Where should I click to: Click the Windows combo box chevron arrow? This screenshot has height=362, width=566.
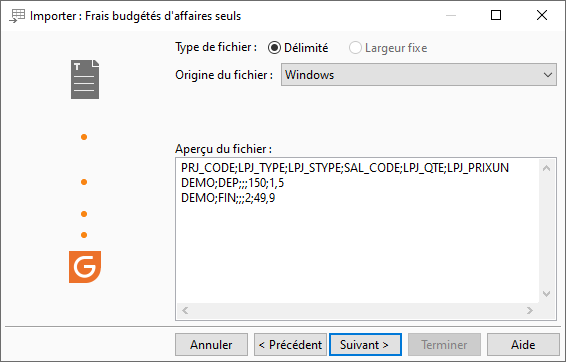tap(548, 75)
